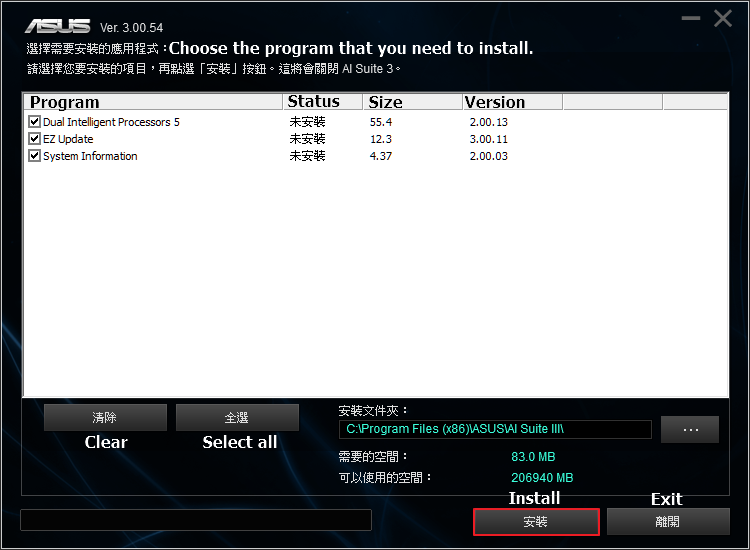Click version 2.00.13 cell
The height and width of the screenshot is (550, 750).
click(488, 122)
